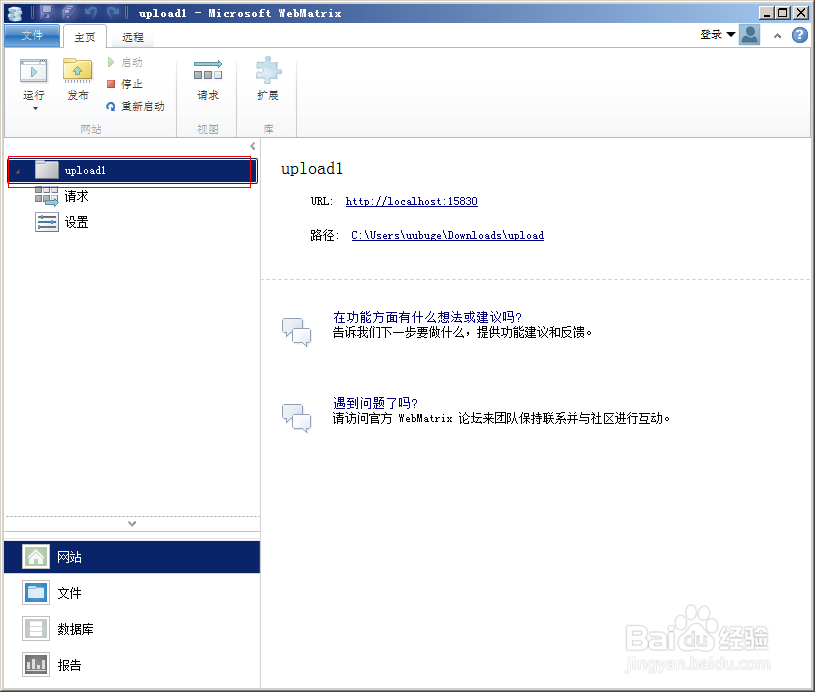
Task: Click the Save icon in title bar
Action: click(x=46, y=12)
